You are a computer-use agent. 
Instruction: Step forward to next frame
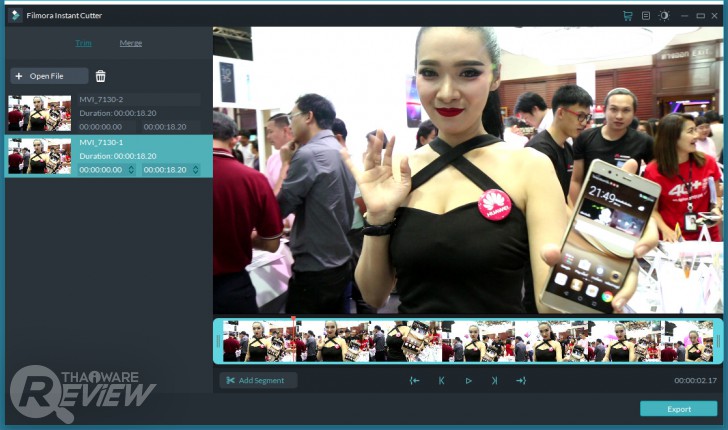(494, 381)
